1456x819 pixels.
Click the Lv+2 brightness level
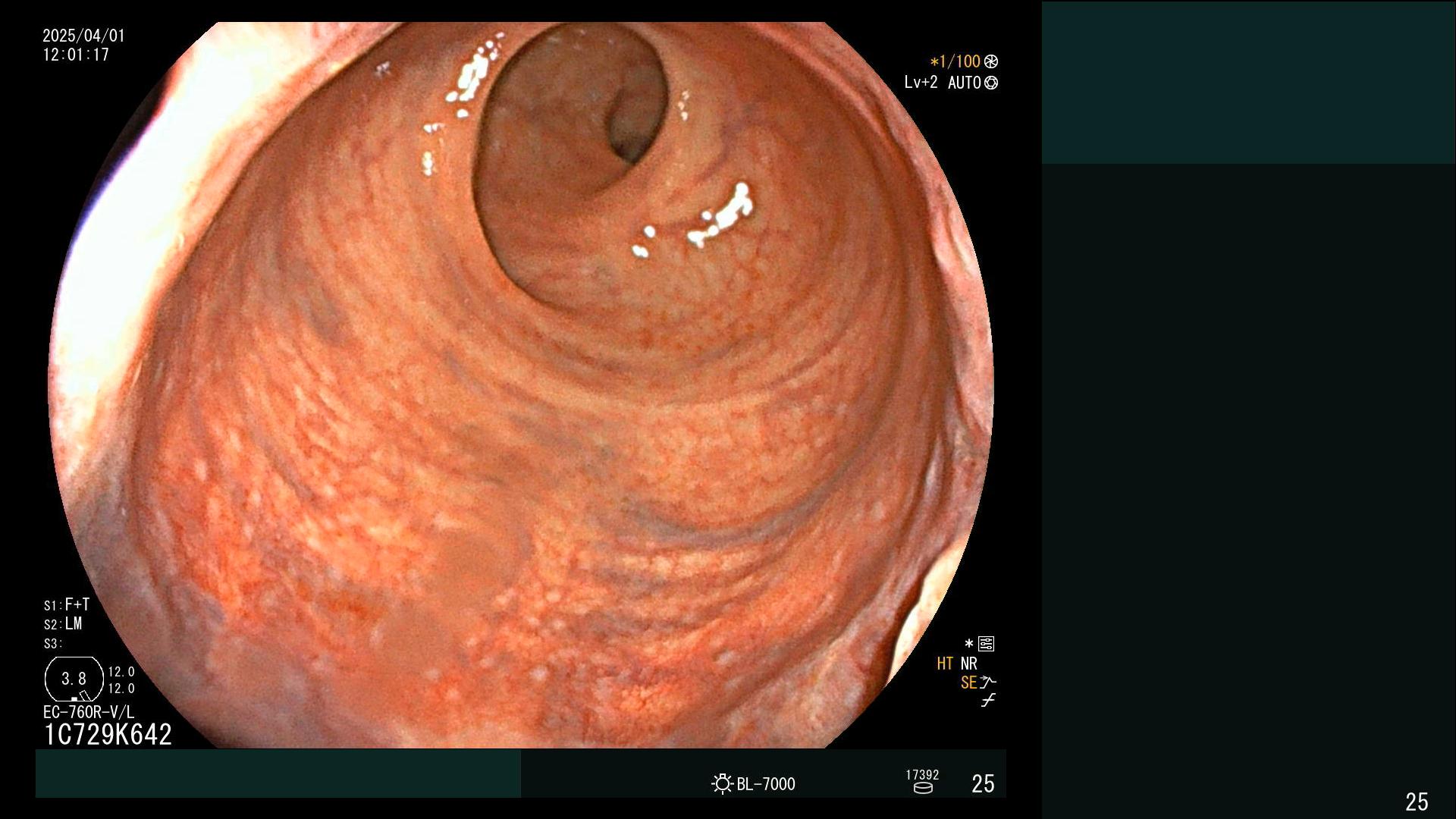921,82
